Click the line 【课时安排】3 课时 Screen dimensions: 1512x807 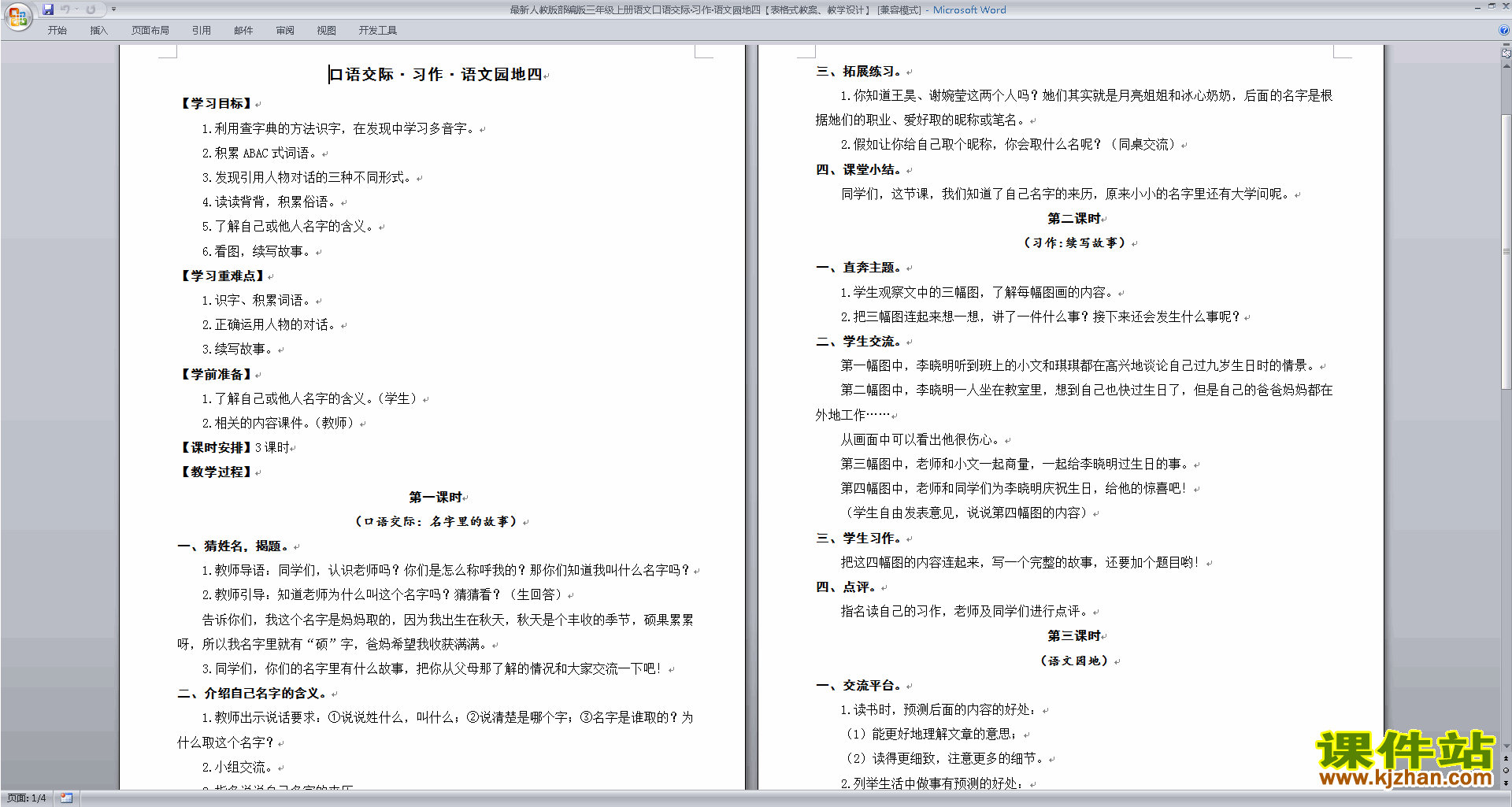click(x=235, y=448)
